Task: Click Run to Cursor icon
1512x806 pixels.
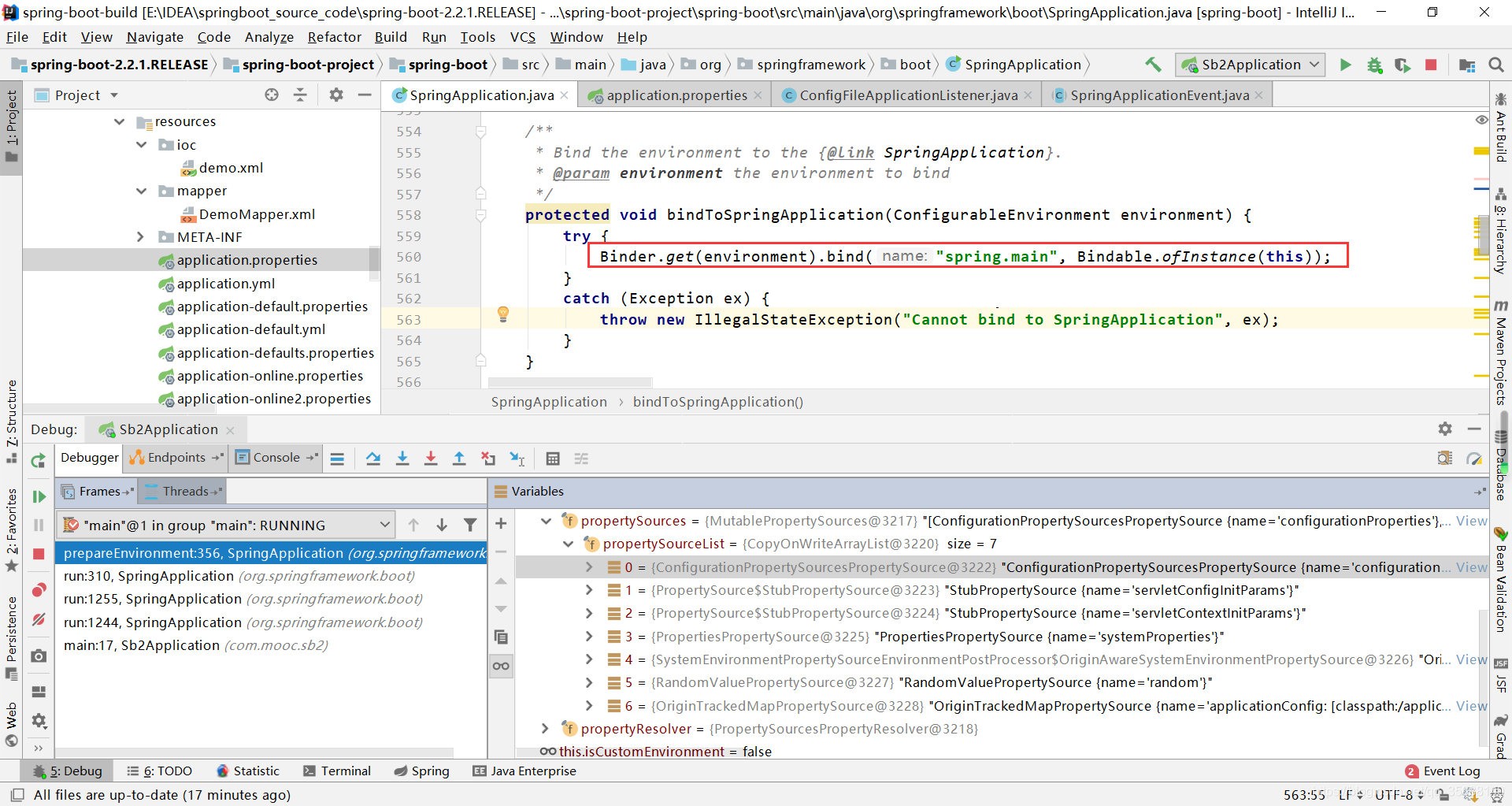Action: click(517, 459)
